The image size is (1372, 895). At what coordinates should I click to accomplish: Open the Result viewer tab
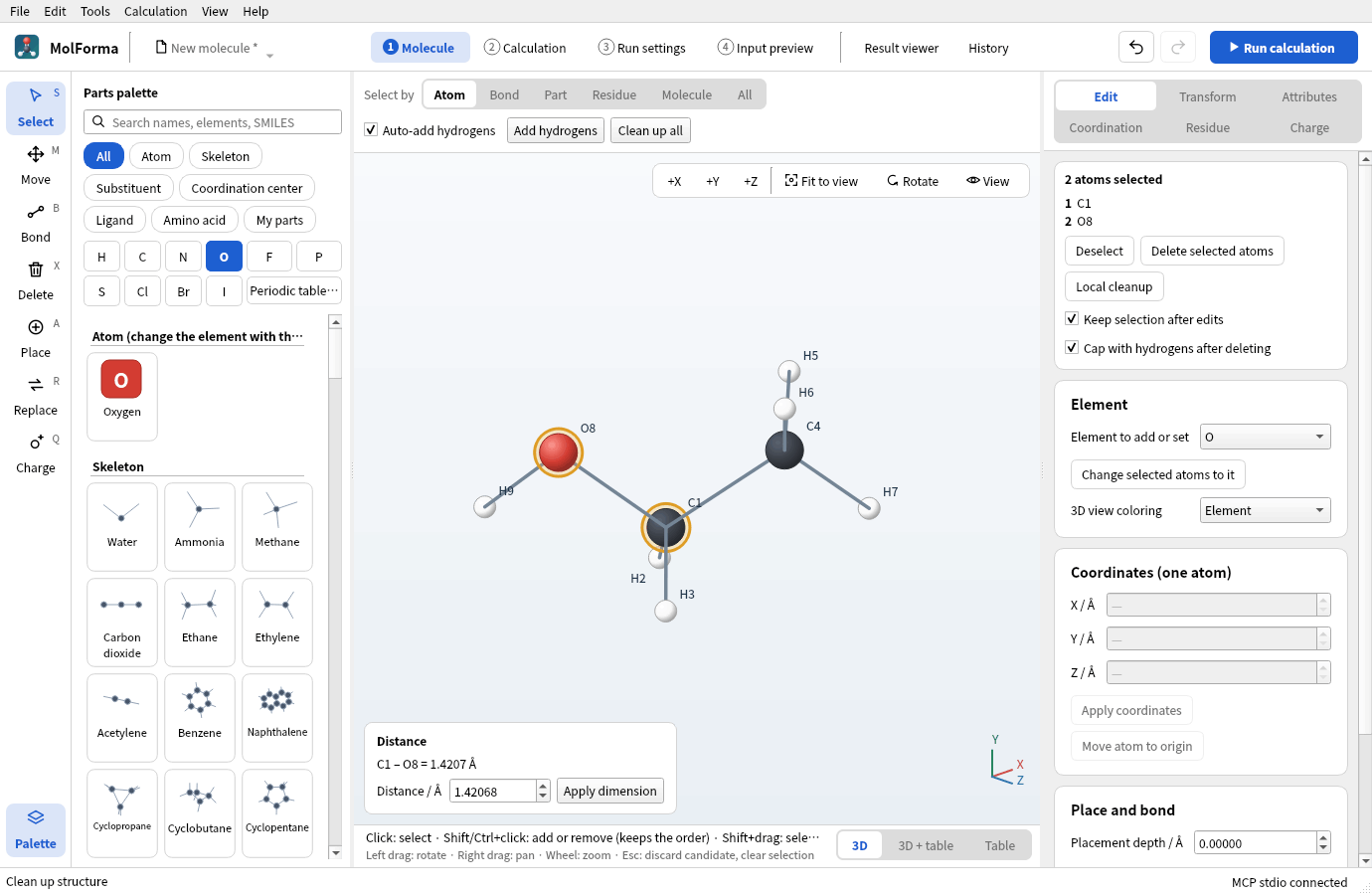coord(902,48)
